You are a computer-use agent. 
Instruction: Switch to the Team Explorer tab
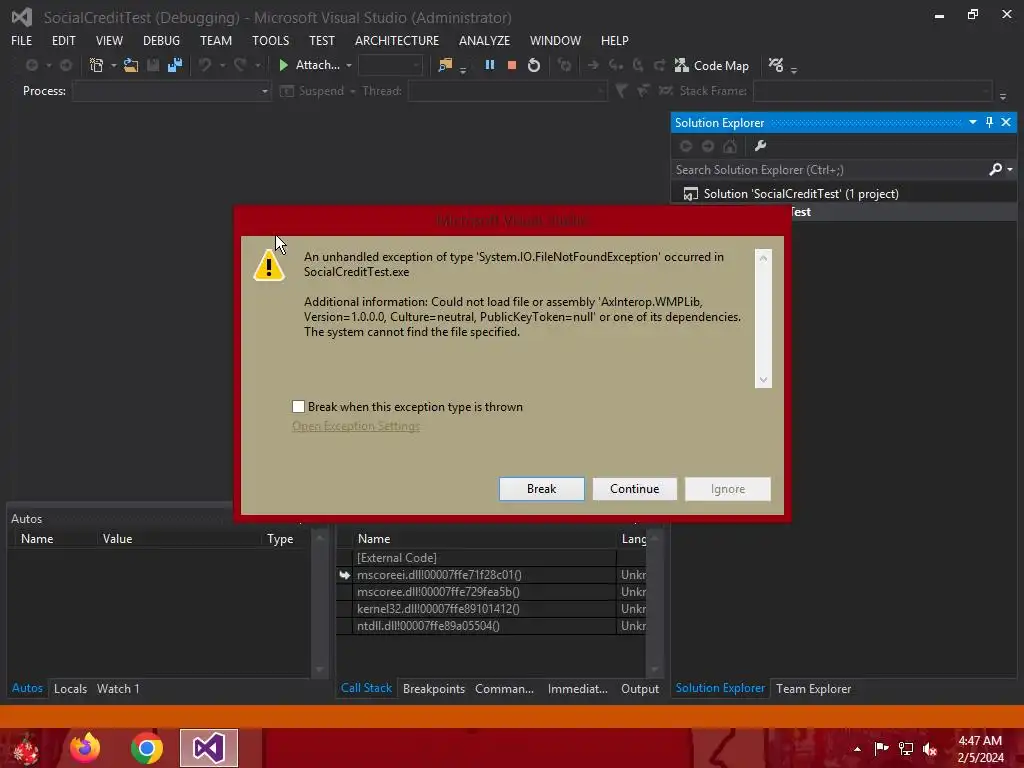[x=814, y=688]
